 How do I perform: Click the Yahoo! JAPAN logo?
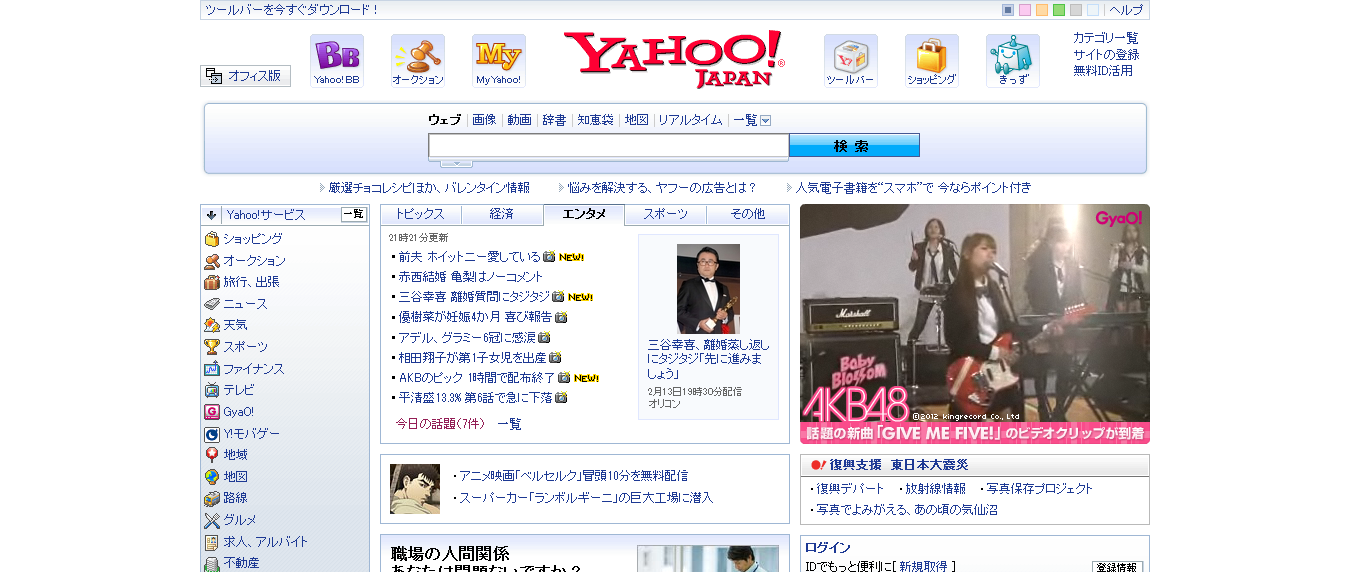point(674,59)
